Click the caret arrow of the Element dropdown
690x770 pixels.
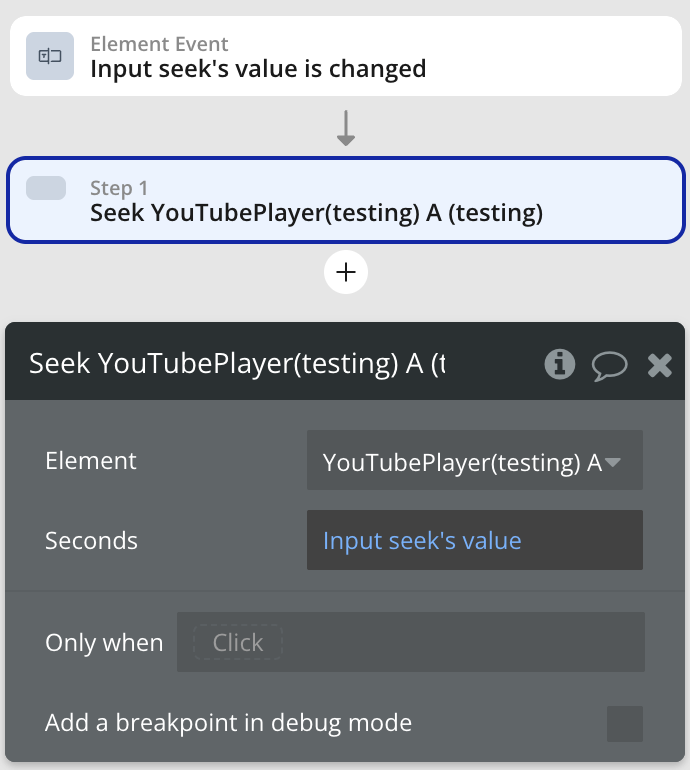tap(613, 462)
